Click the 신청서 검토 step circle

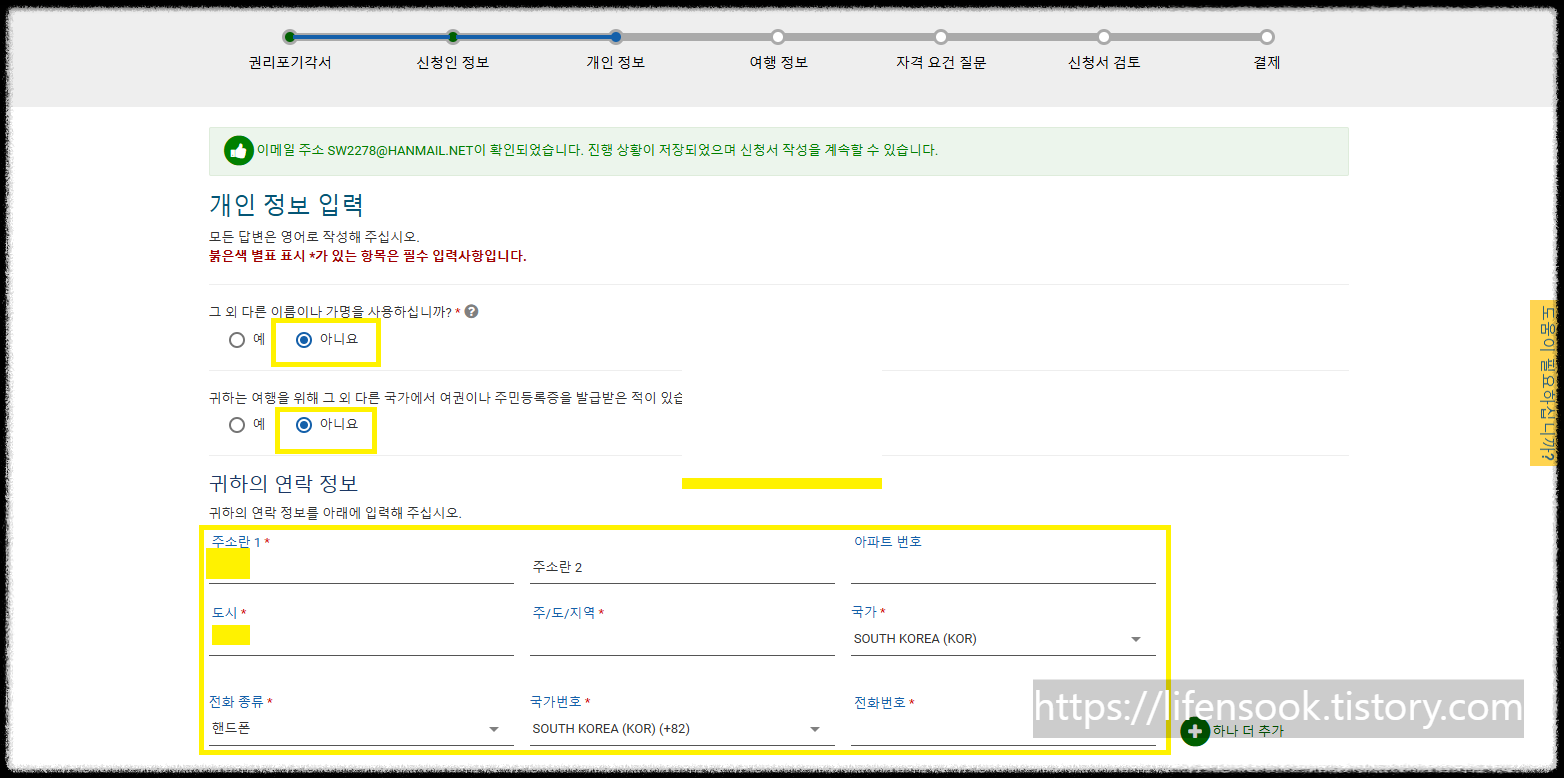point(1103,36)
